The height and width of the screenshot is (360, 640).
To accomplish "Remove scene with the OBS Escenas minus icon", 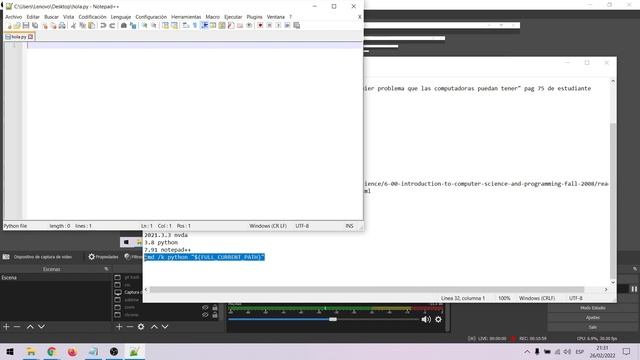I will 17,327.
